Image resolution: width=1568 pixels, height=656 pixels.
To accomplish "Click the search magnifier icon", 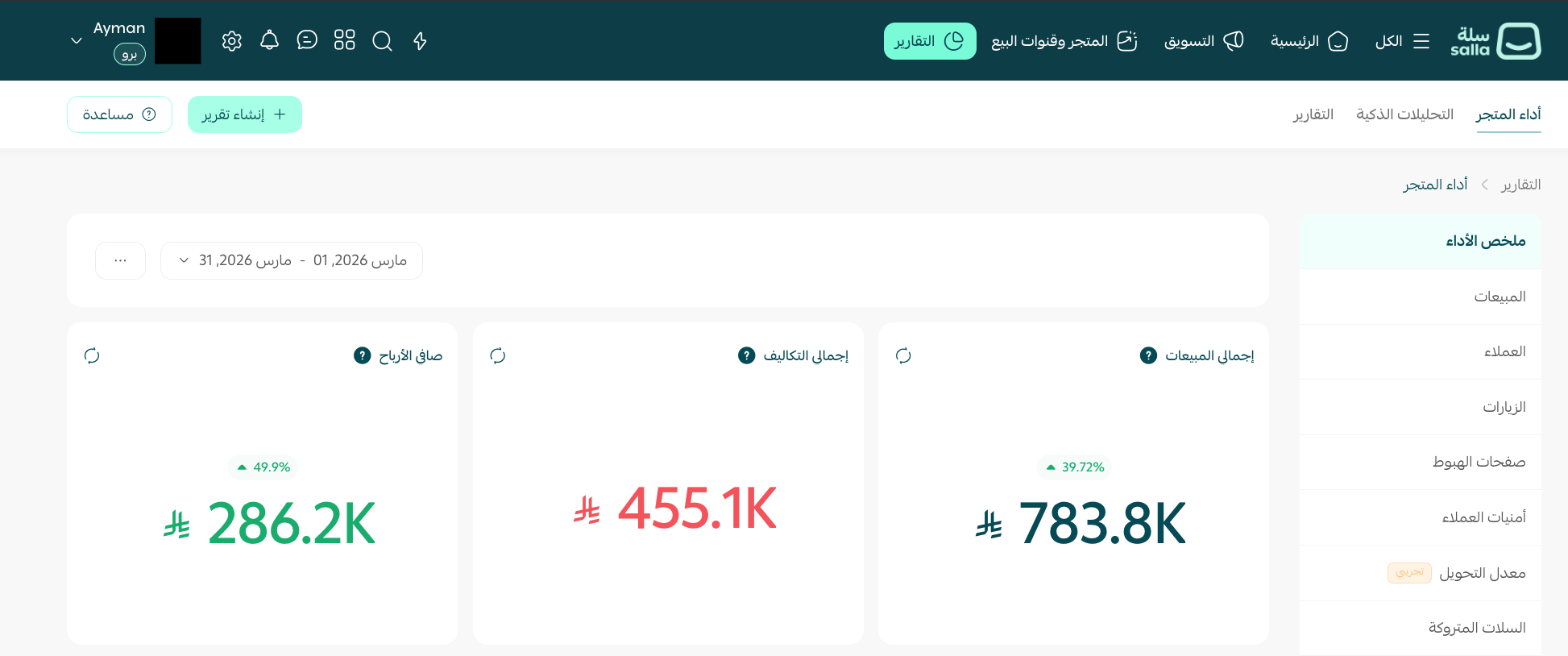I will tap(383, 41).
